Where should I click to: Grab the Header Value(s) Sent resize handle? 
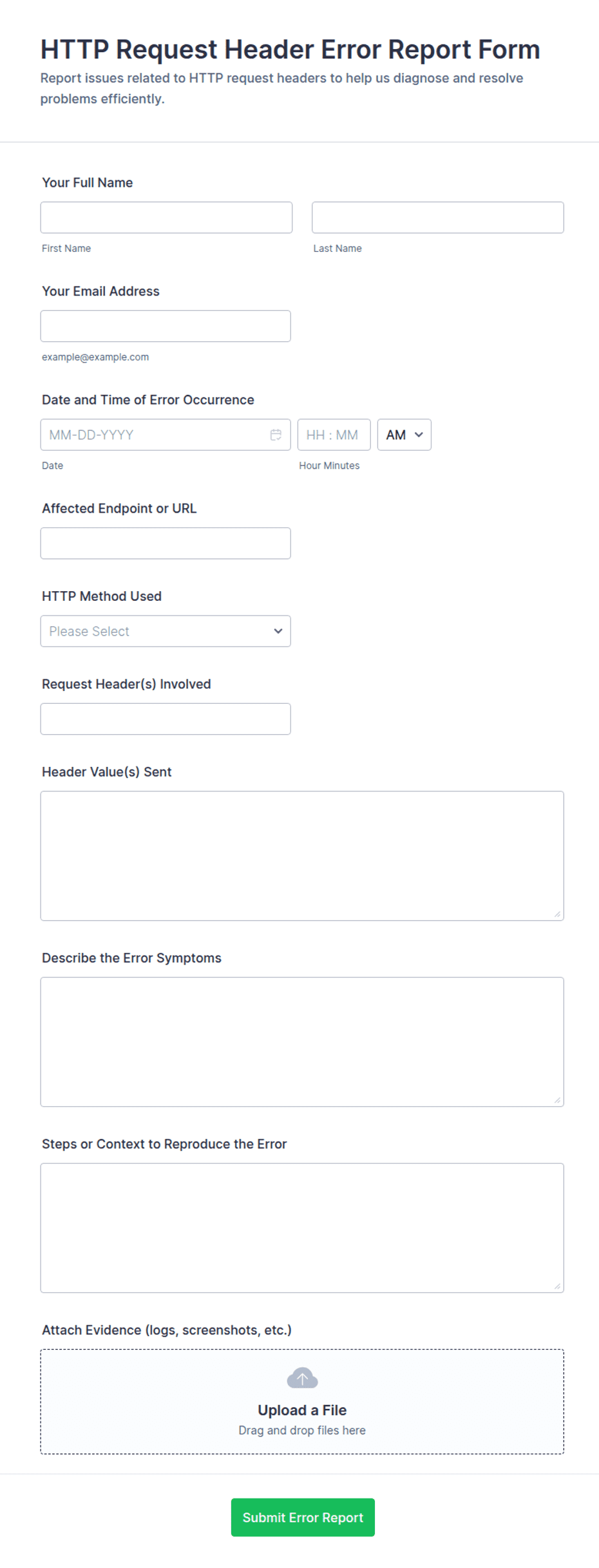557,914
